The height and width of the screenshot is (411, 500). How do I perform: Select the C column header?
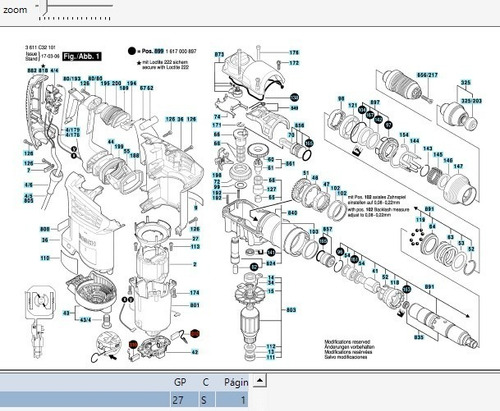205,382
